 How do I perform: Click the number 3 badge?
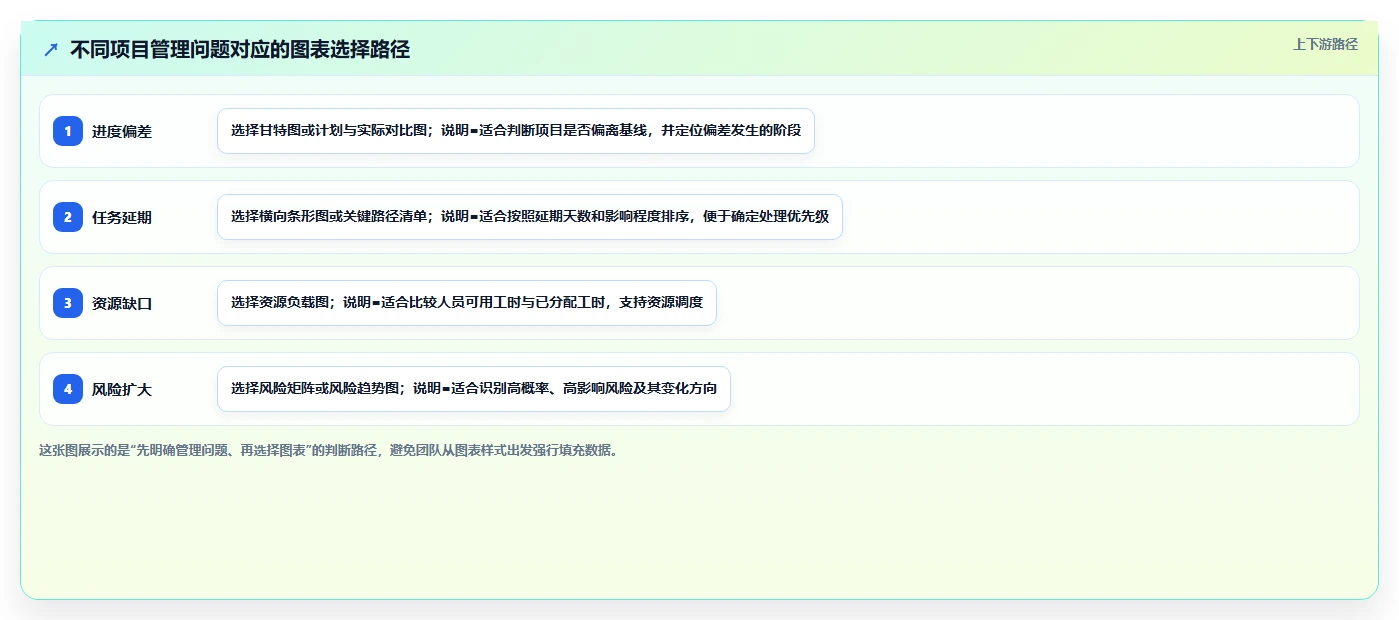[x=68, y=303]
